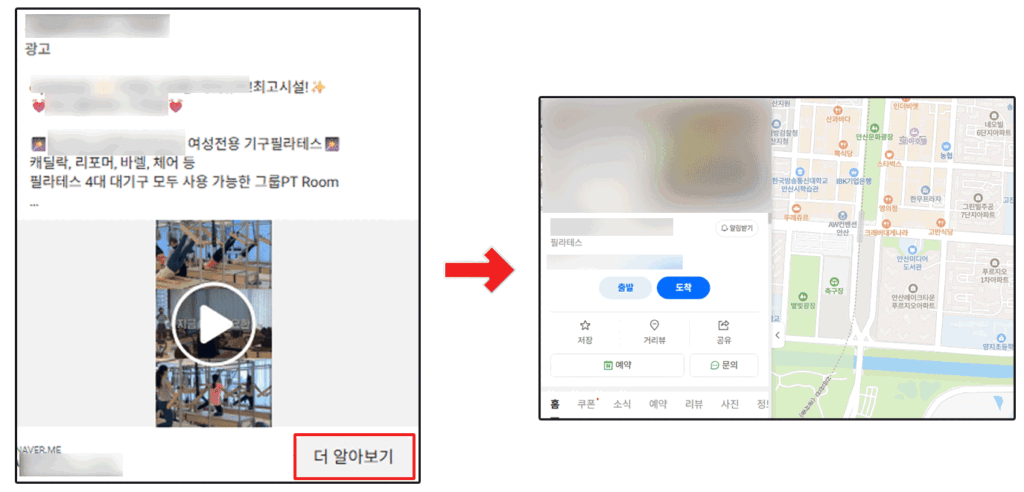Set as departure with 출발 button
This screenshot has width=1024, height=492.
click(x=625, y=287)
